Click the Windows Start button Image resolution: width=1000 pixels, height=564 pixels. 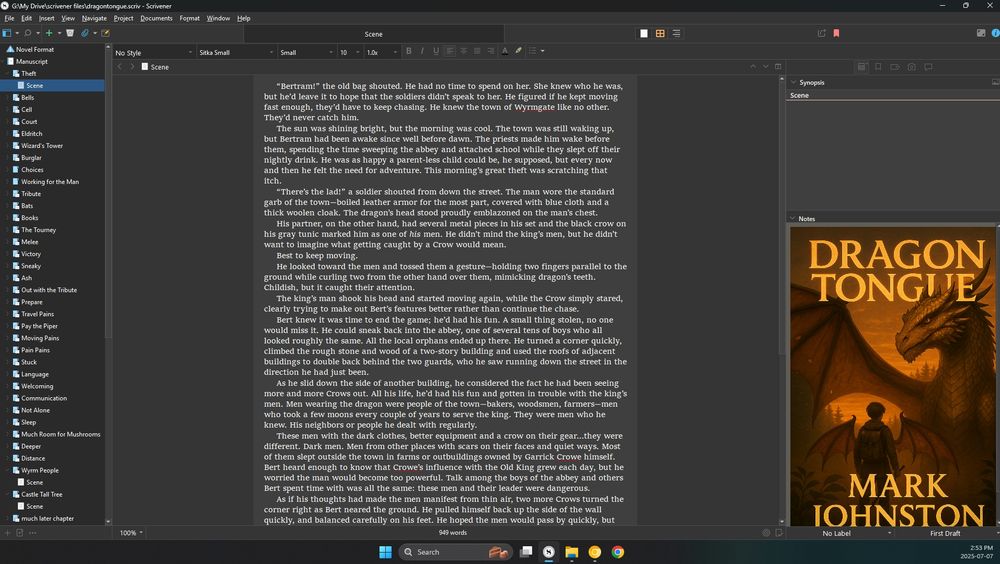pyautogui.click(x=385, y=552)
